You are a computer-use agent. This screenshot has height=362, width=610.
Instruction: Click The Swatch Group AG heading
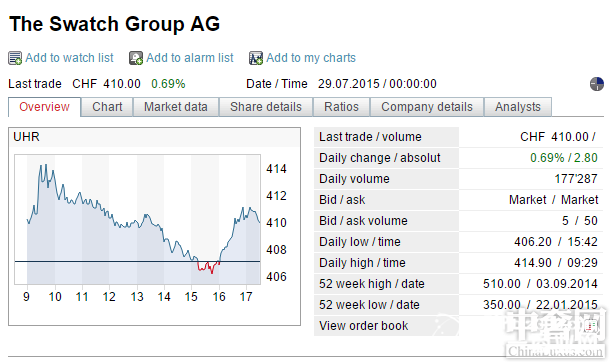point(114,24)
